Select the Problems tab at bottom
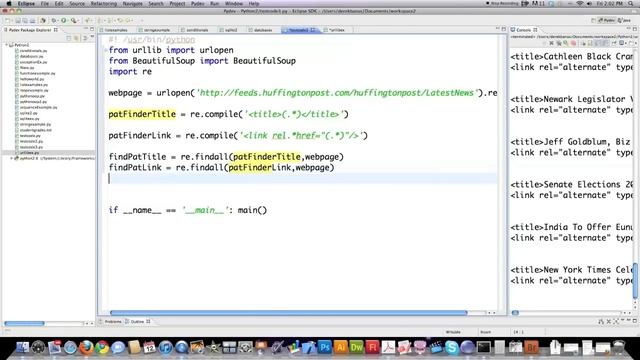Screen dimensions: 640x360 tap(111, 322)
